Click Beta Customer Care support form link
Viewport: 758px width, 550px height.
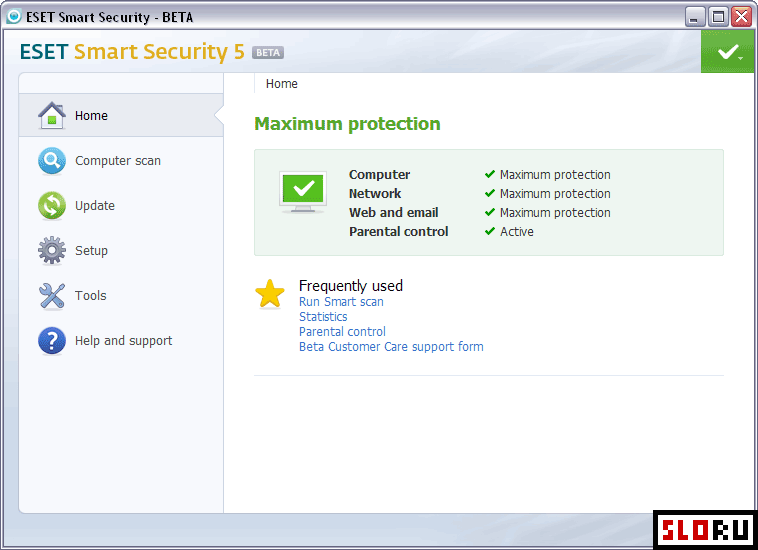(x=391, y=347)
